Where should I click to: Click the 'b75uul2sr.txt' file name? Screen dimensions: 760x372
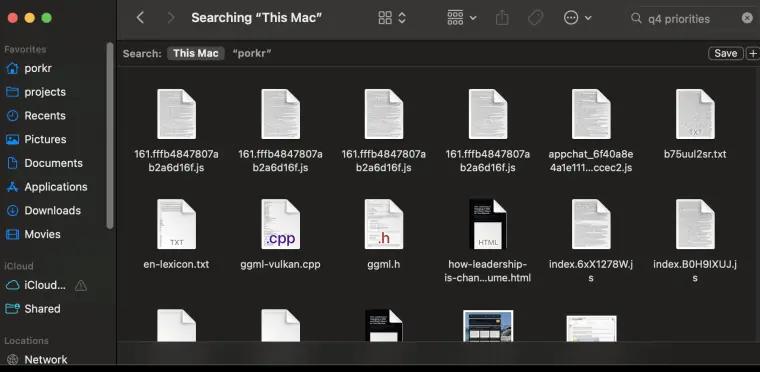[x=695, y=155]
